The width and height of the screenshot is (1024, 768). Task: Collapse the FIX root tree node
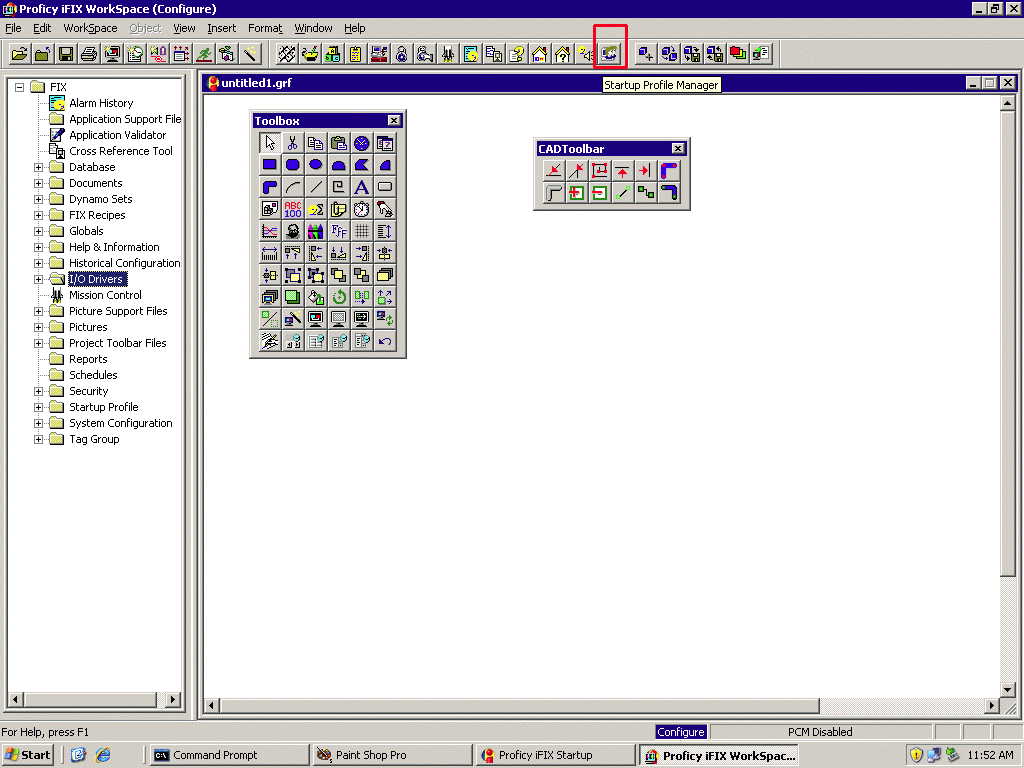(20, 87)
